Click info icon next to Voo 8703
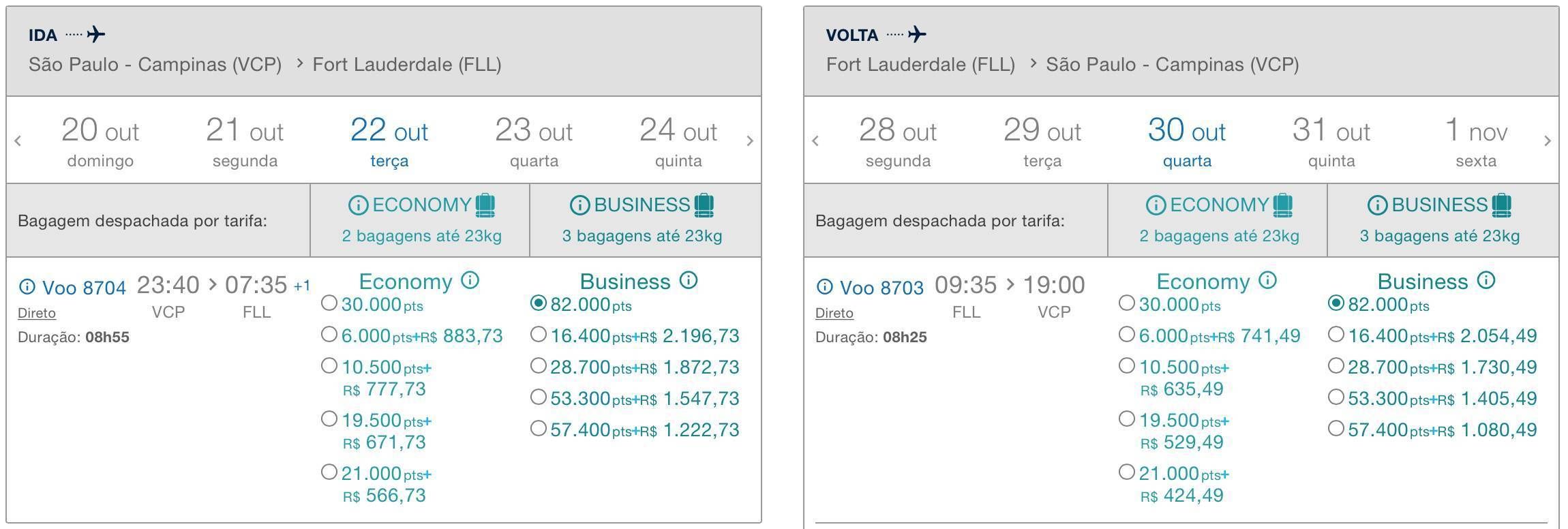The image size is (1568, 529). pyautogui.click(x=824, y=287)
